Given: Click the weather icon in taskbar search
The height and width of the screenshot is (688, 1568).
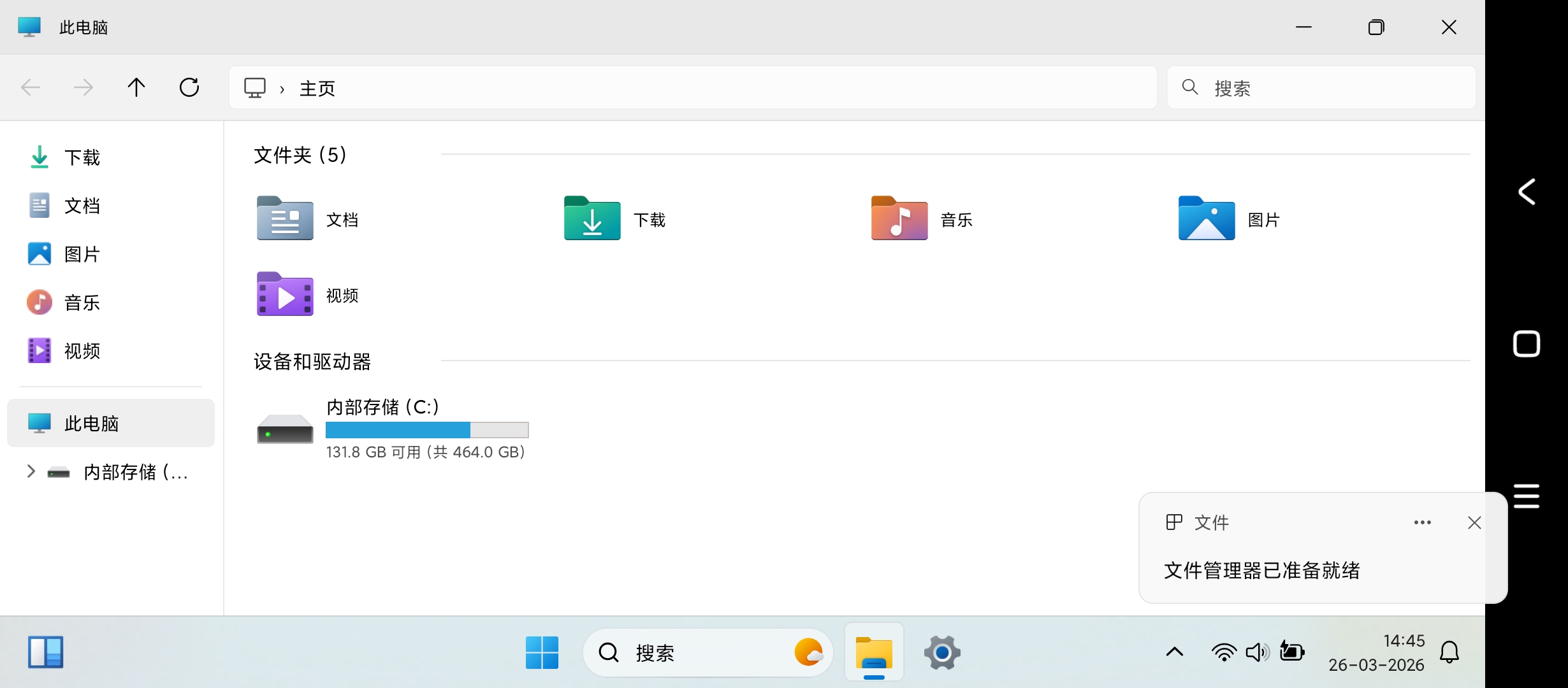Looking at the screenshot, I should 809,652.
